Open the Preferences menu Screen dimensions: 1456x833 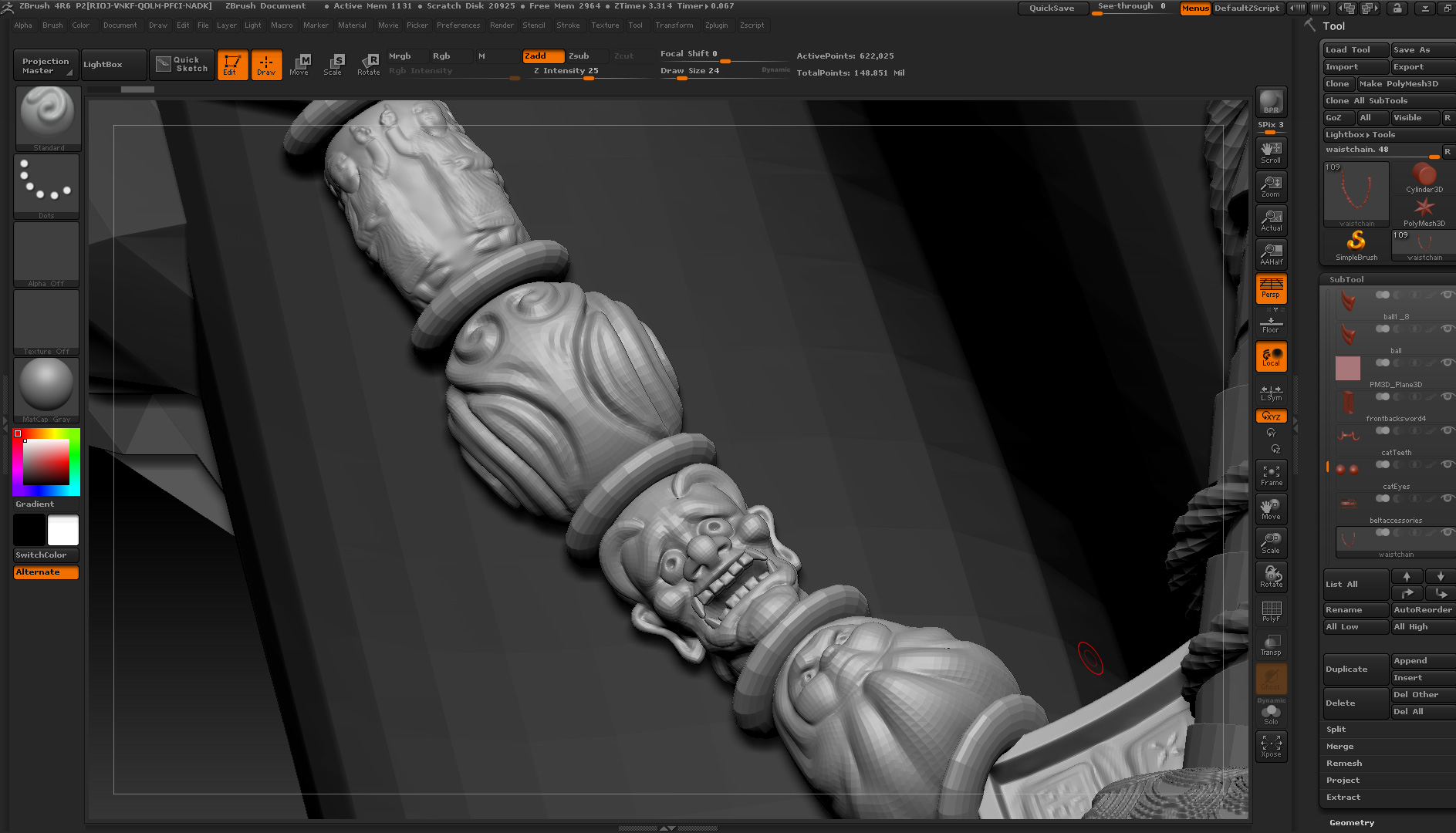coord(458,25)
